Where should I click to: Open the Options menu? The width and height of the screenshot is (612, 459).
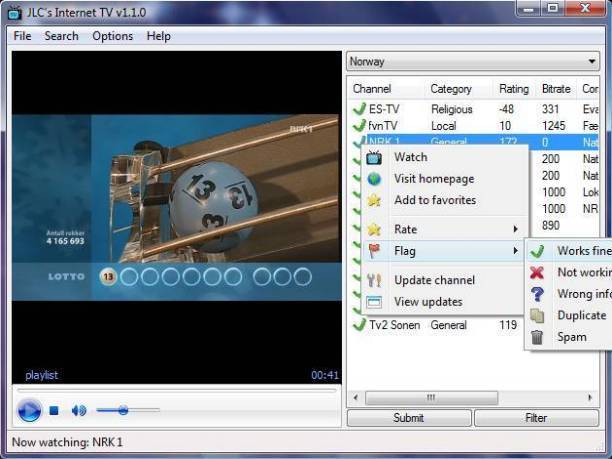pos(113,36)
